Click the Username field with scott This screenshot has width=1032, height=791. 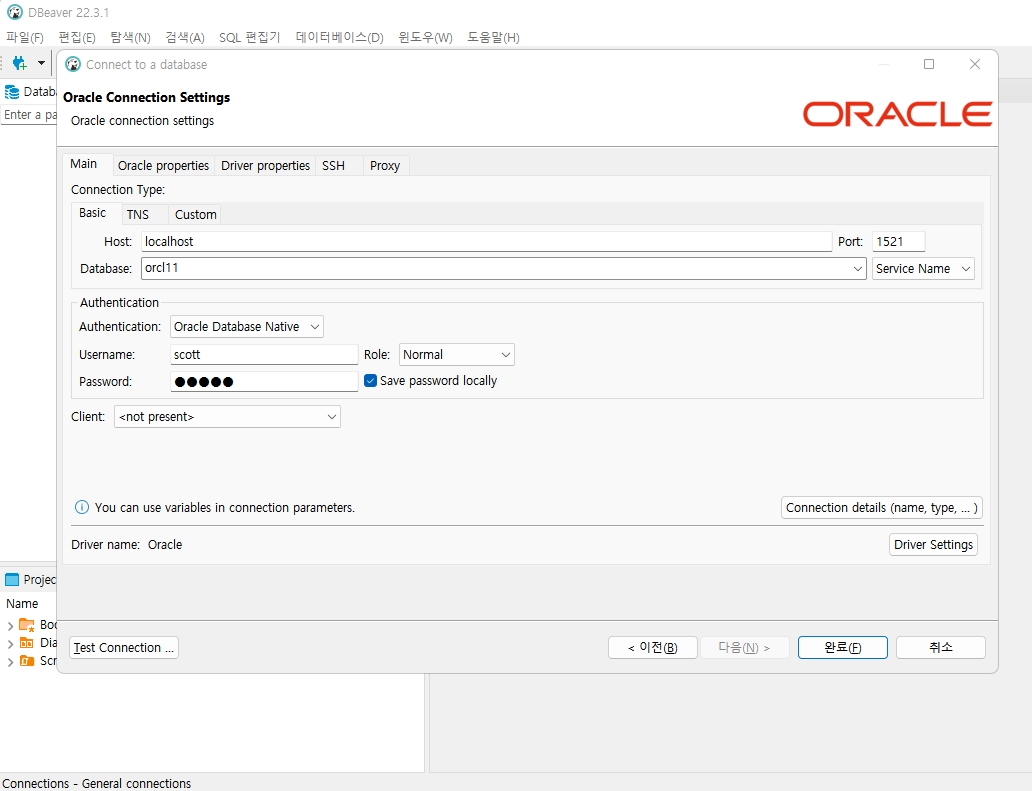pos(264,355)
